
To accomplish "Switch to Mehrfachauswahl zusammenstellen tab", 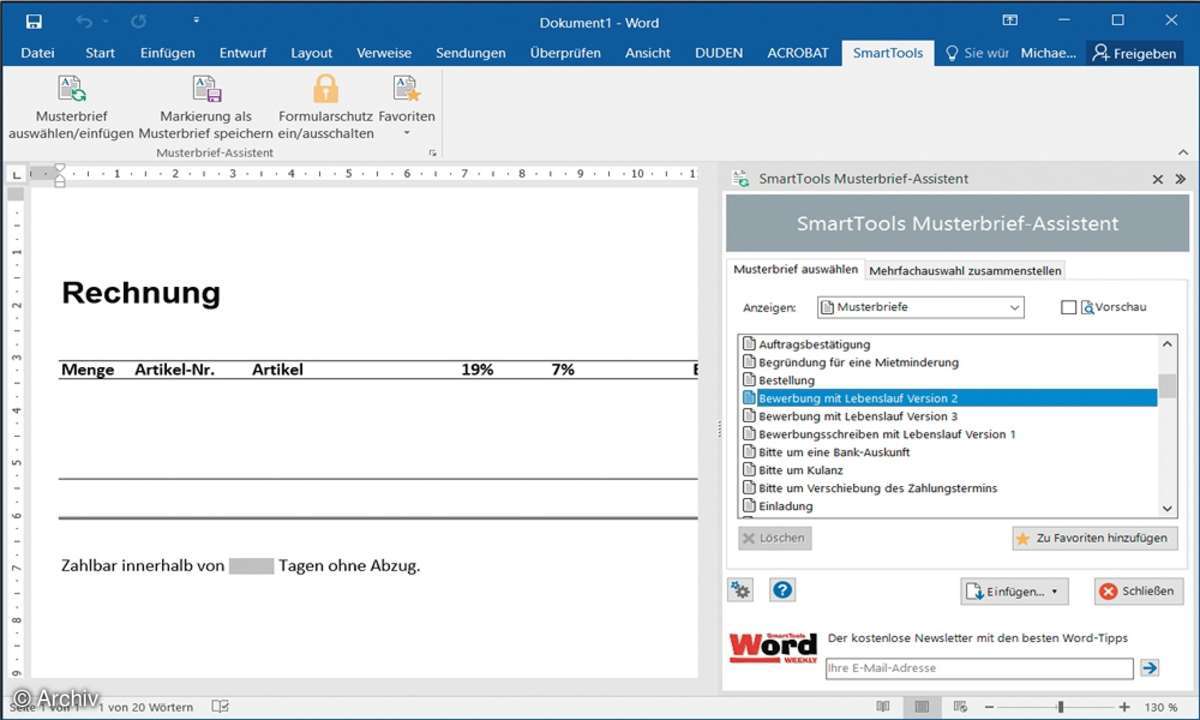I will pos(965,270).
